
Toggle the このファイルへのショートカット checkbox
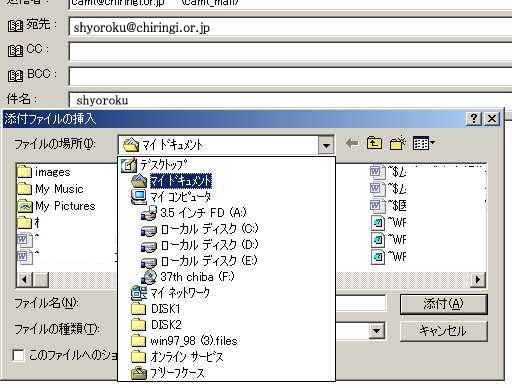click(x=18, y=355)
